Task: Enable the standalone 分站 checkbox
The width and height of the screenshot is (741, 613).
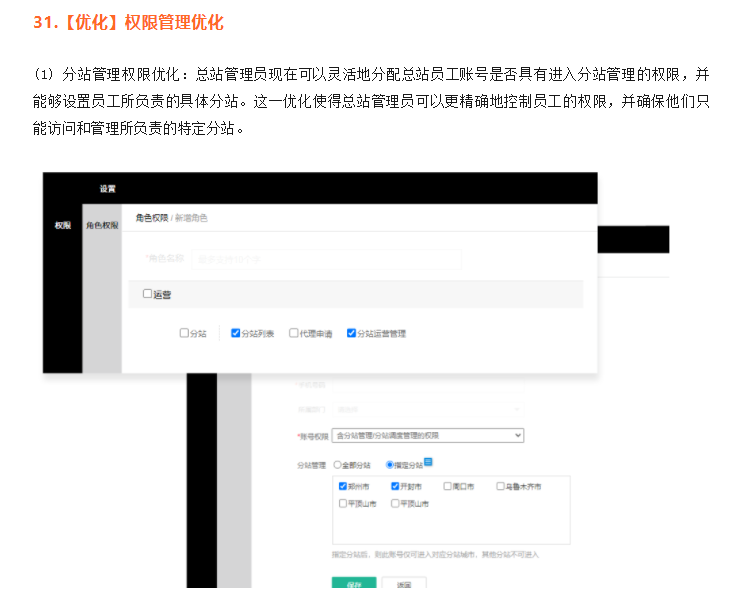Action: (184, 333)
